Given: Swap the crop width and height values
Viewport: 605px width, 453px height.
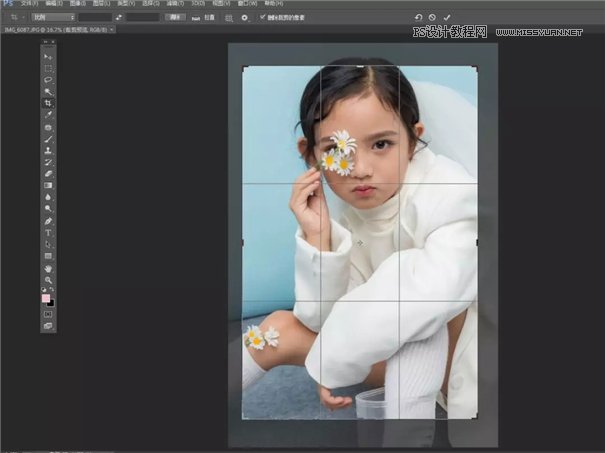Looking at the screenshot, I should 119,17.
